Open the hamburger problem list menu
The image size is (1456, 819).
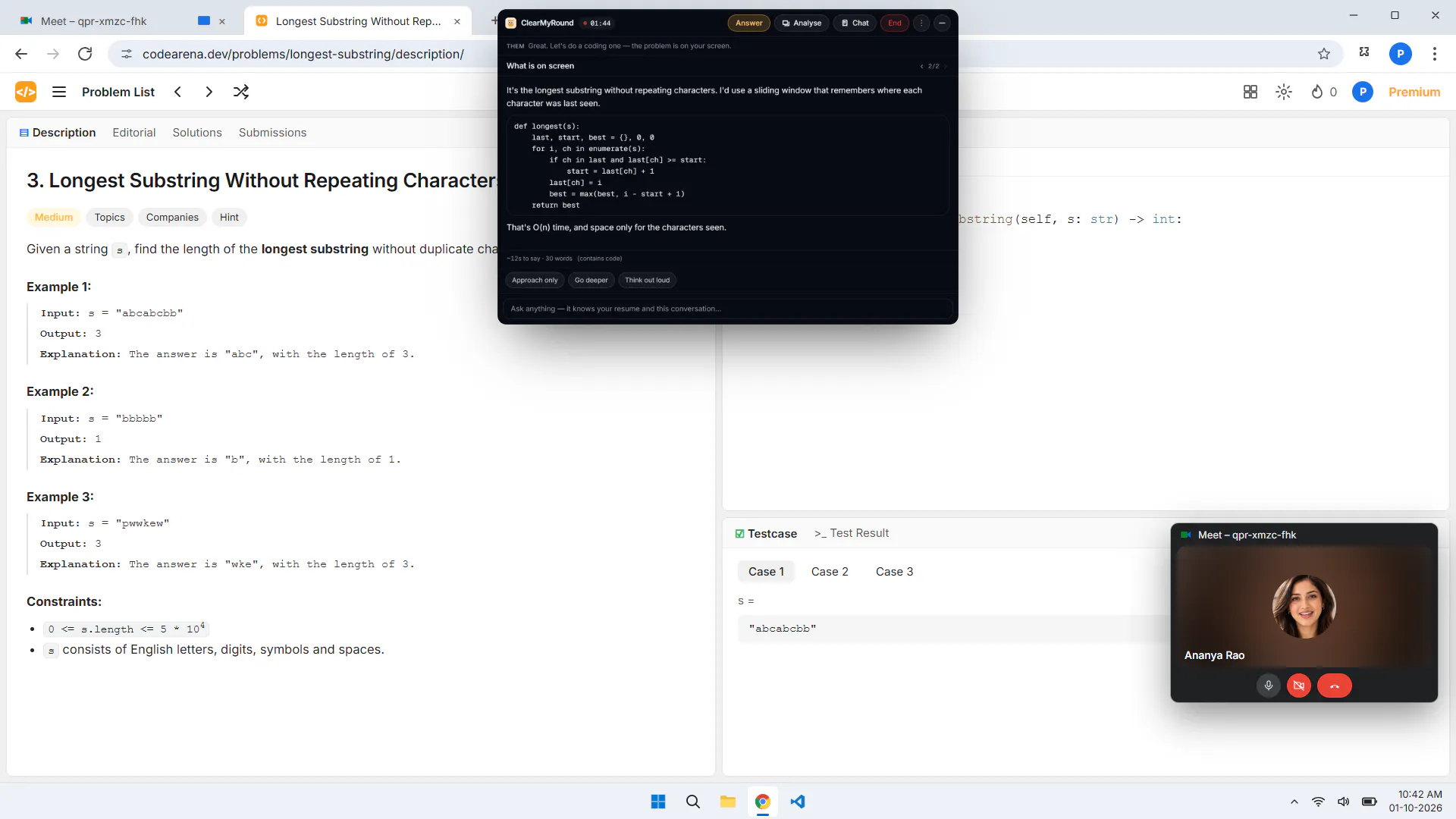(59, 92)
